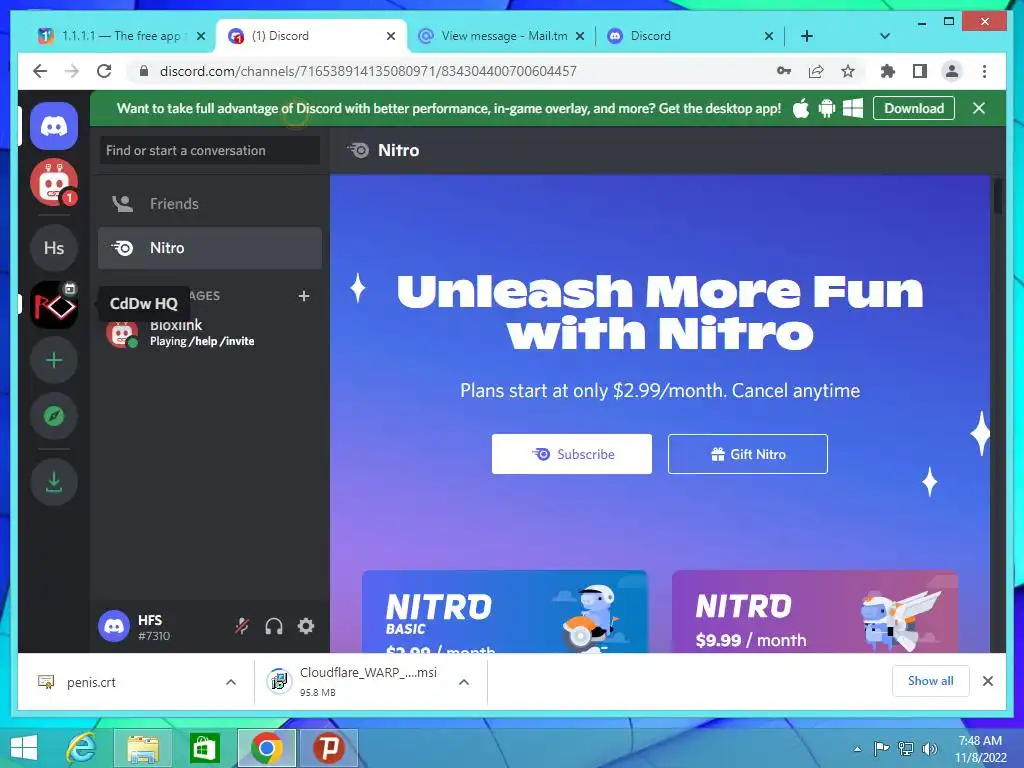Open the Windows Start button
This screenshot has width=1024, height=768.
point(24,748)
